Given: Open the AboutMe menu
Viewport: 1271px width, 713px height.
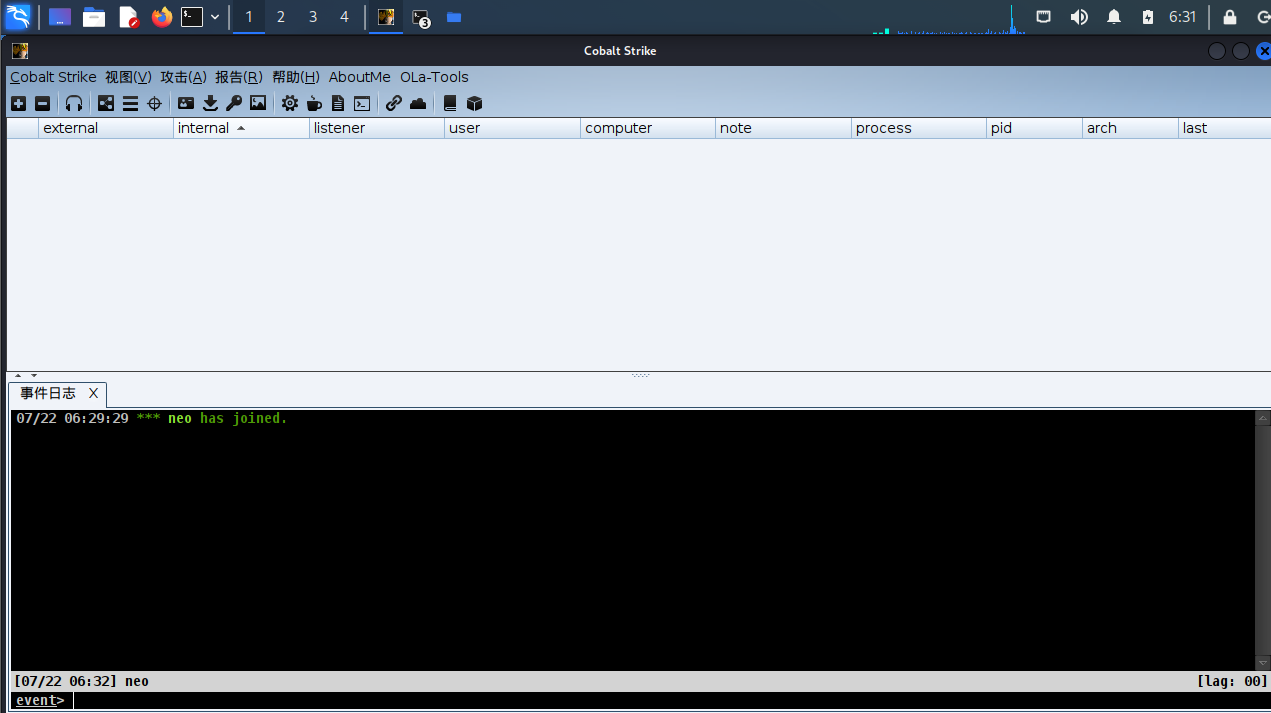Looking at the screenshot, I should [359, 77].
